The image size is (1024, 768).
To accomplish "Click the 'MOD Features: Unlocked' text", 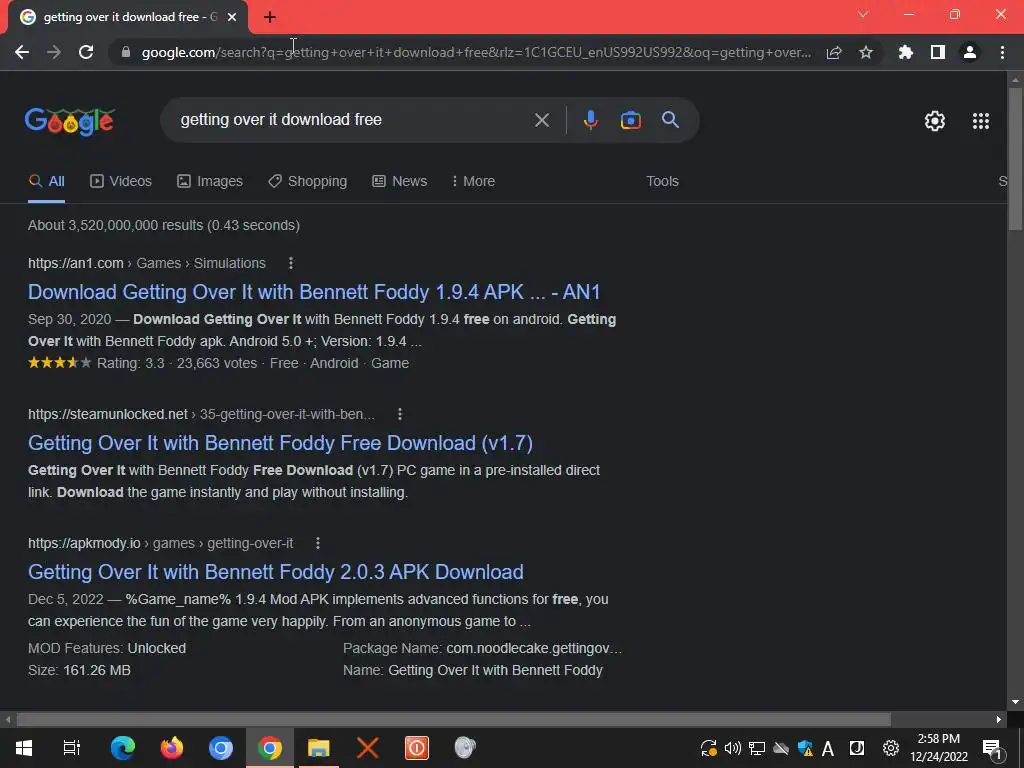I will (107, 648).
